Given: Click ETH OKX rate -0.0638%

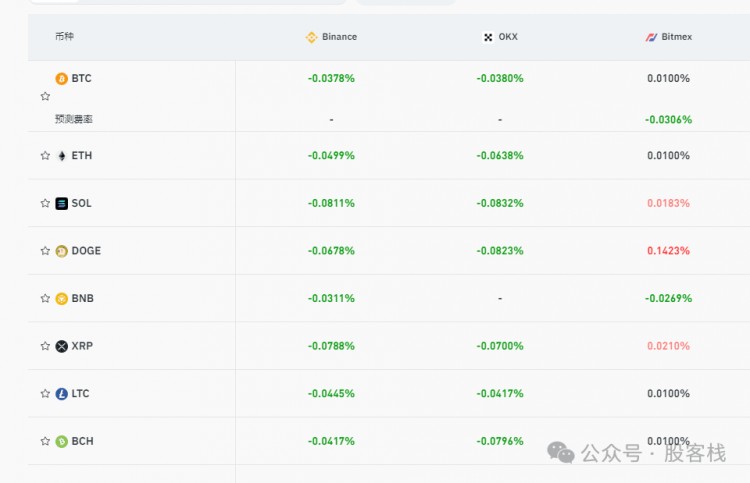Looking at the screenshot, I should [x=500, y=155].
